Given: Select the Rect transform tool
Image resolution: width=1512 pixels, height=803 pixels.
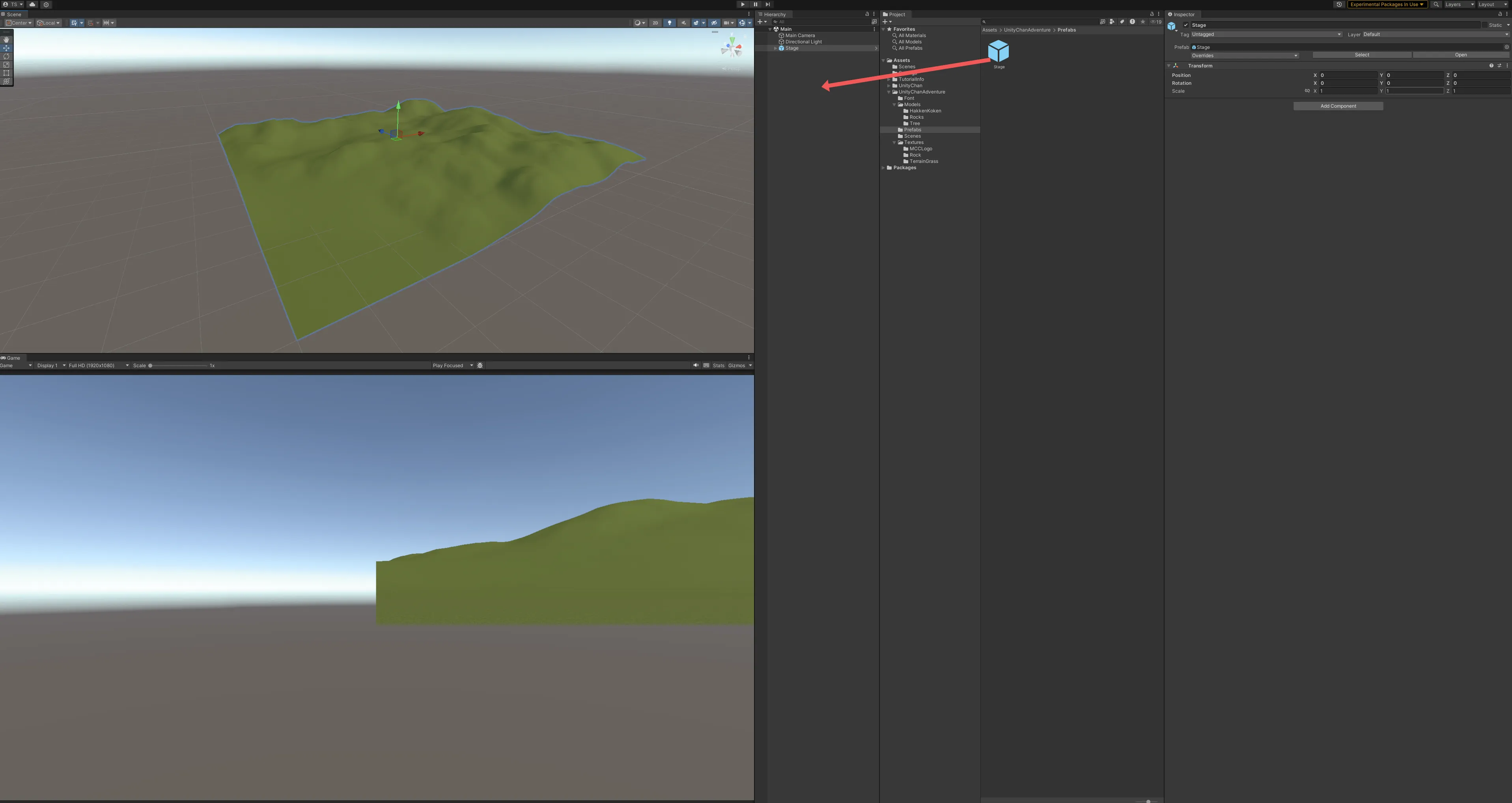Looking at the screenshot, I should tap(6, 73).
